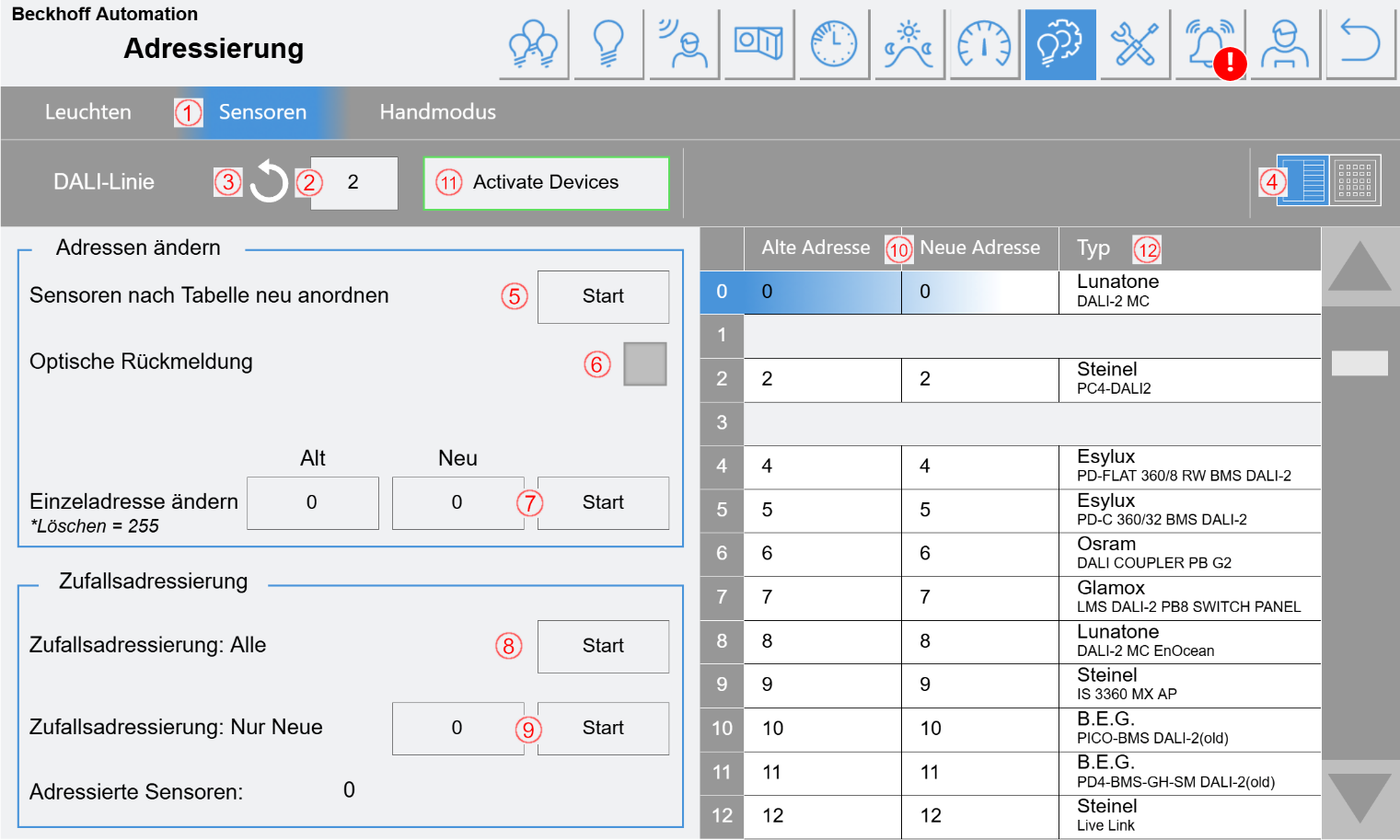Select the Steinel IS 3360 MX AP row
The image size is (1400, 840).
(x=1010, y=685)
